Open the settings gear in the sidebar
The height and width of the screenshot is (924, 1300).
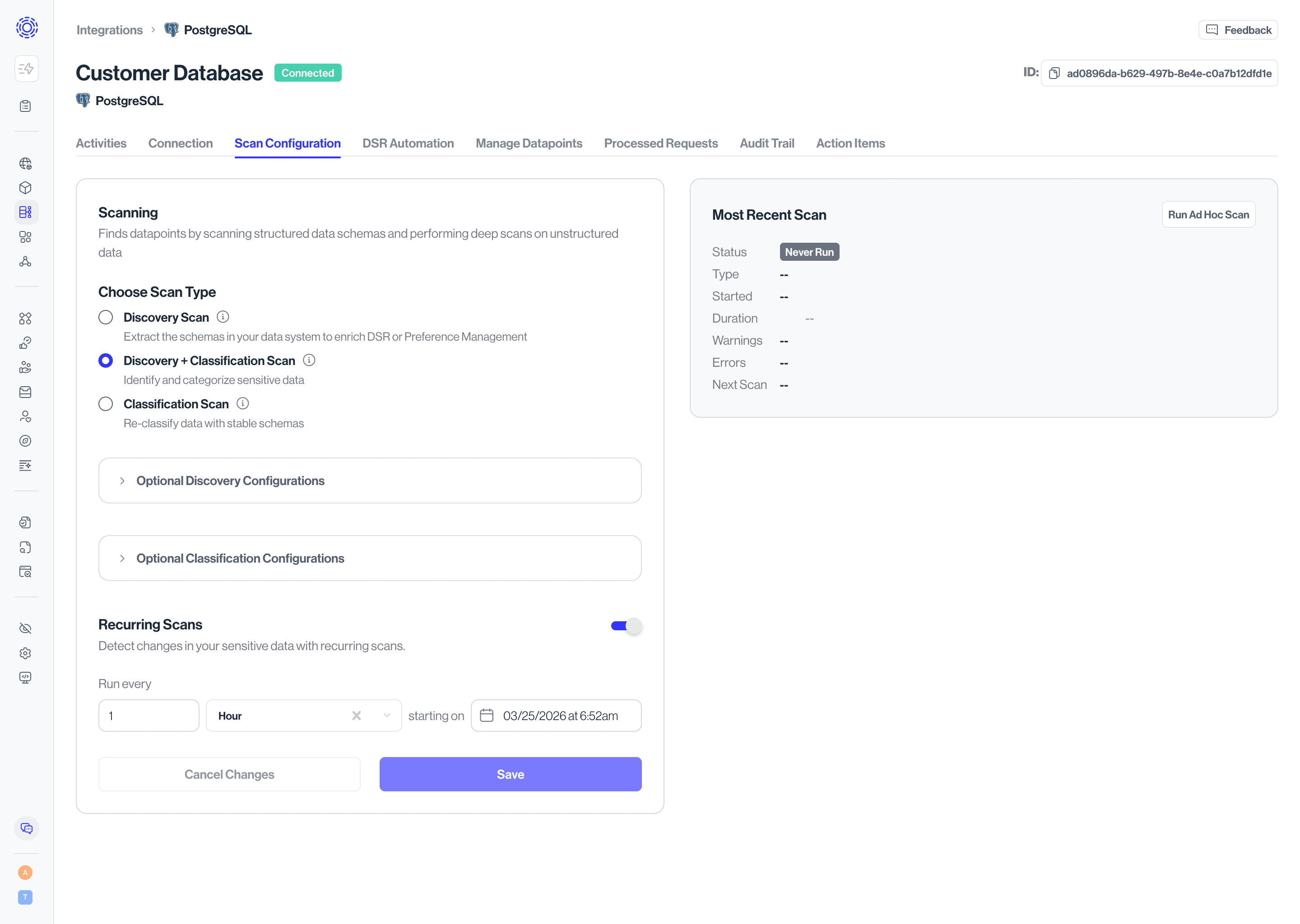(x=25, y=653)
